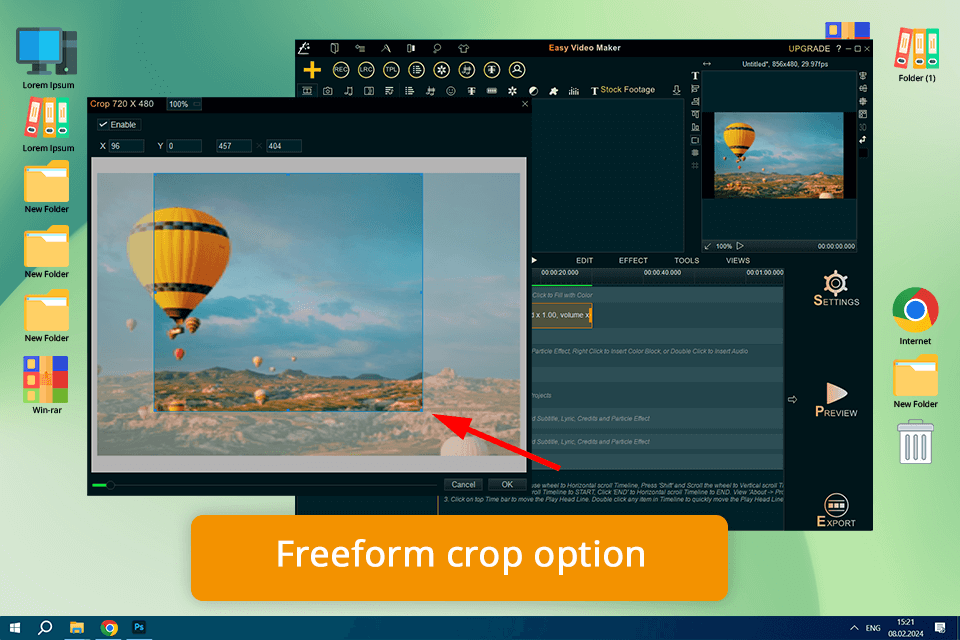Click the black color swatch right of preview

tap(863, 152)
